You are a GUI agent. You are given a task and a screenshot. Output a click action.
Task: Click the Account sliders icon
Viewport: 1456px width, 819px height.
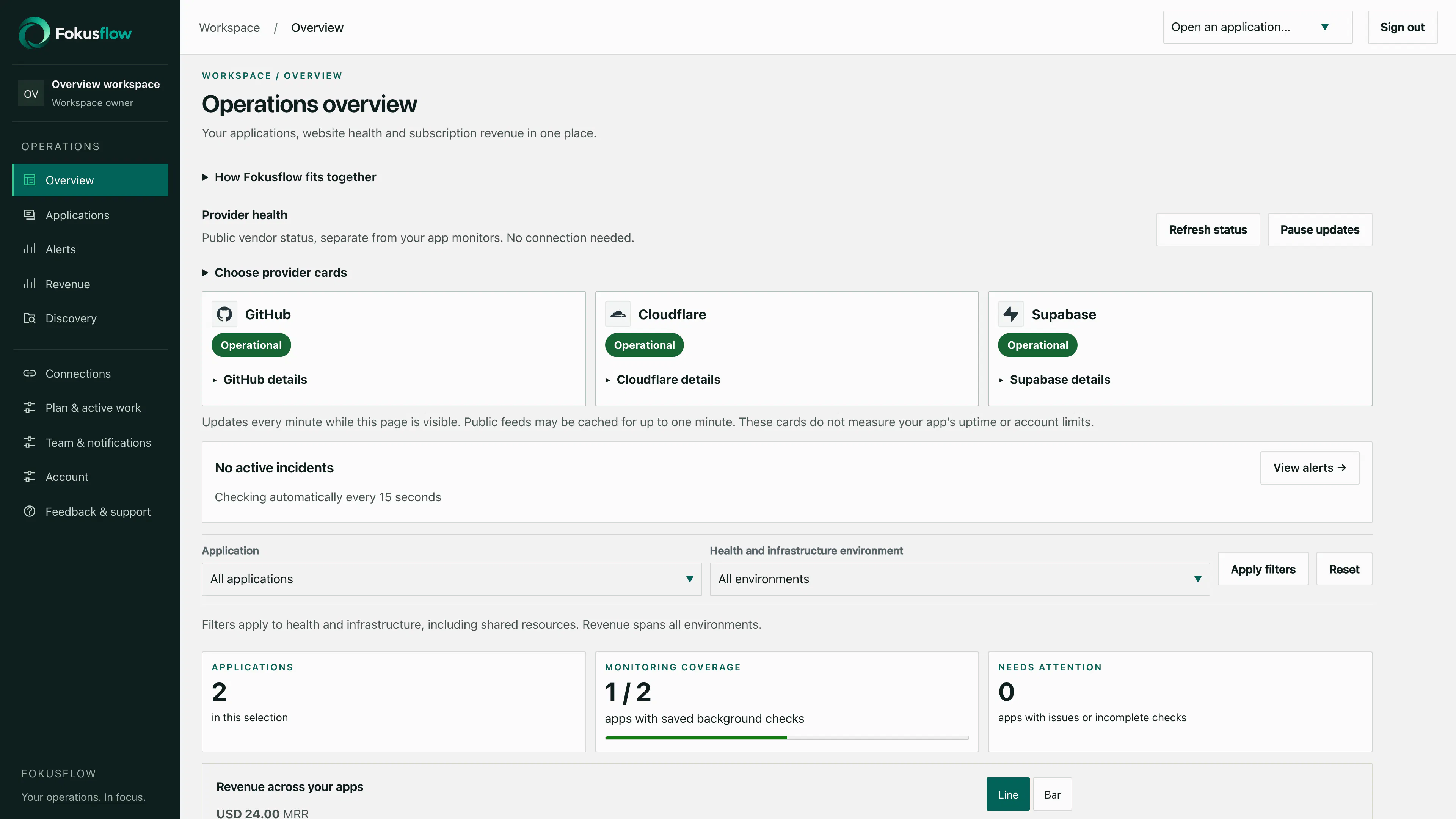(30, 477)
